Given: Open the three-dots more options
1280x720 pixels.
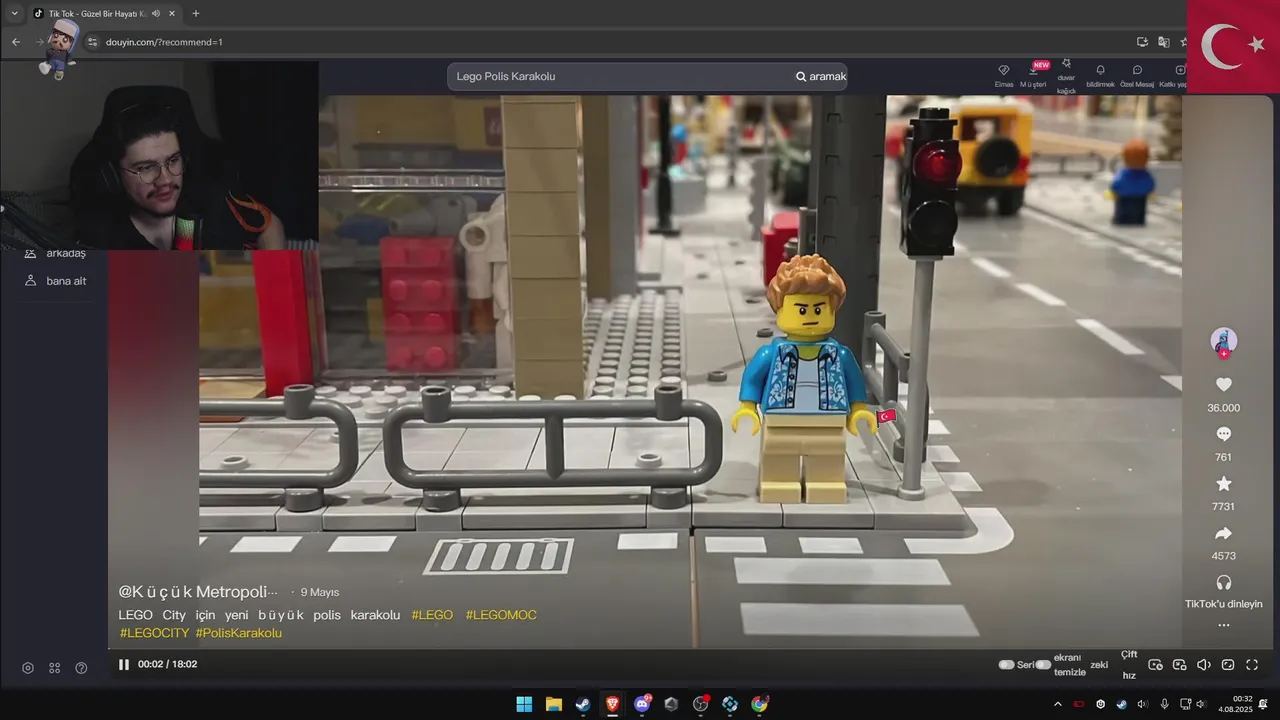Looking at the screenshot, I should pyautogui.click(x=1223, y=625).
